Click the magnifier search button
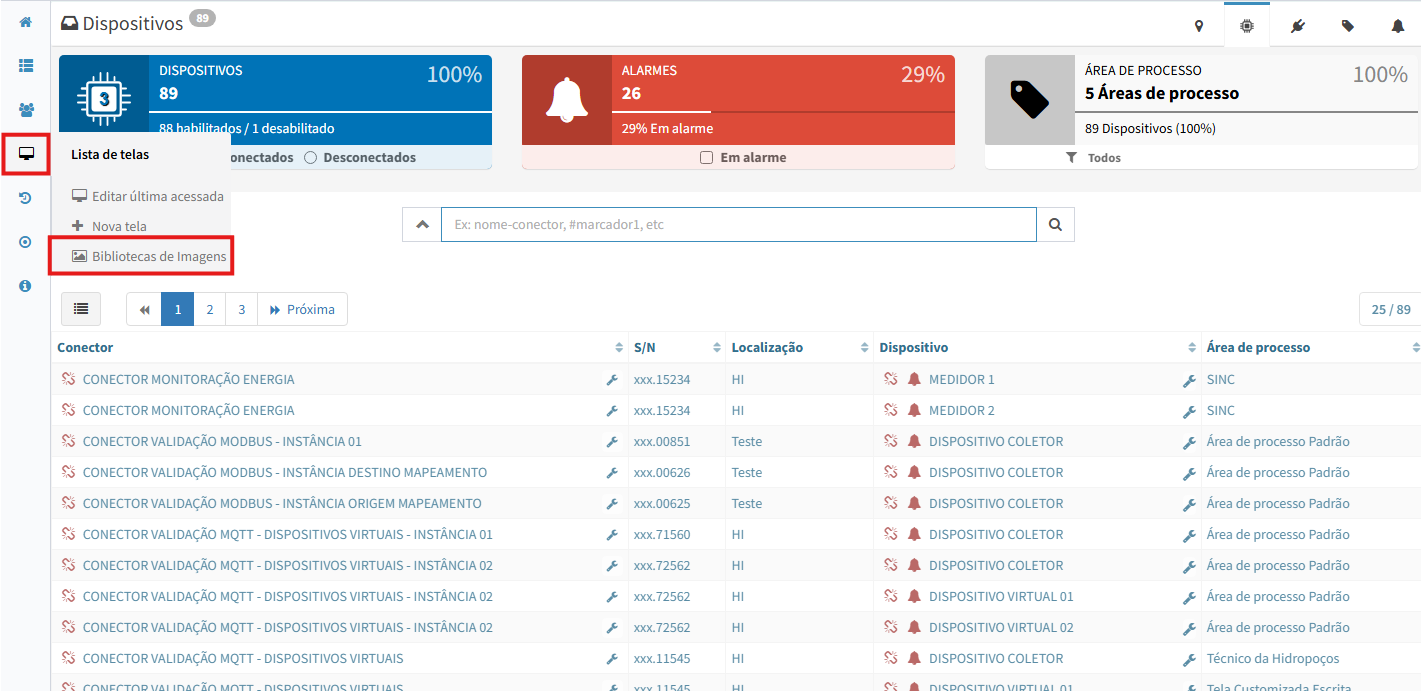The image size is (1421, 691). click(1055, 225)
